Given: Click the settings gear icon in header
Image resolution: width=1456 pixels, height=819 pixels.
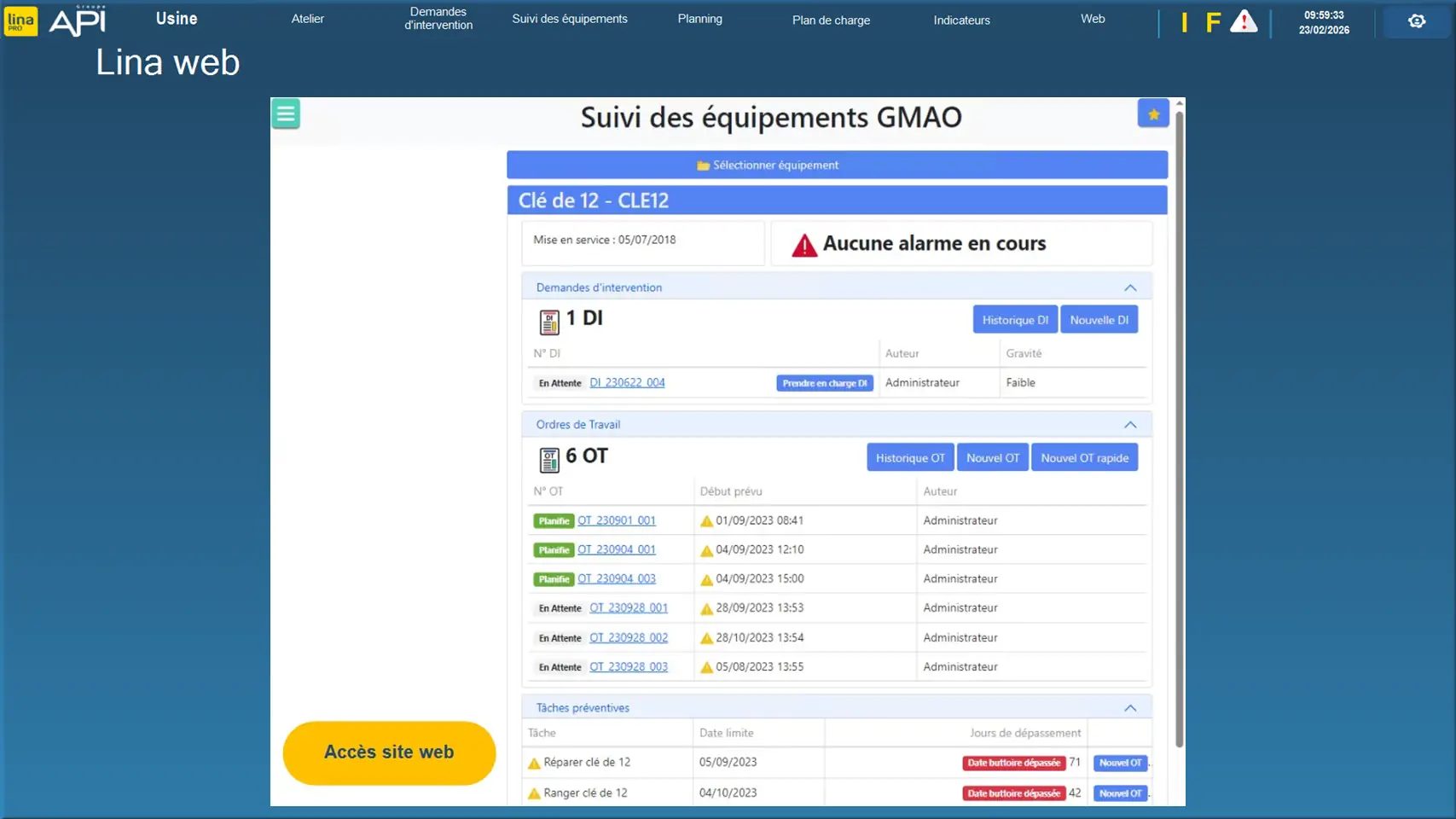Looking at the screenshot, I should [1416, 21].
